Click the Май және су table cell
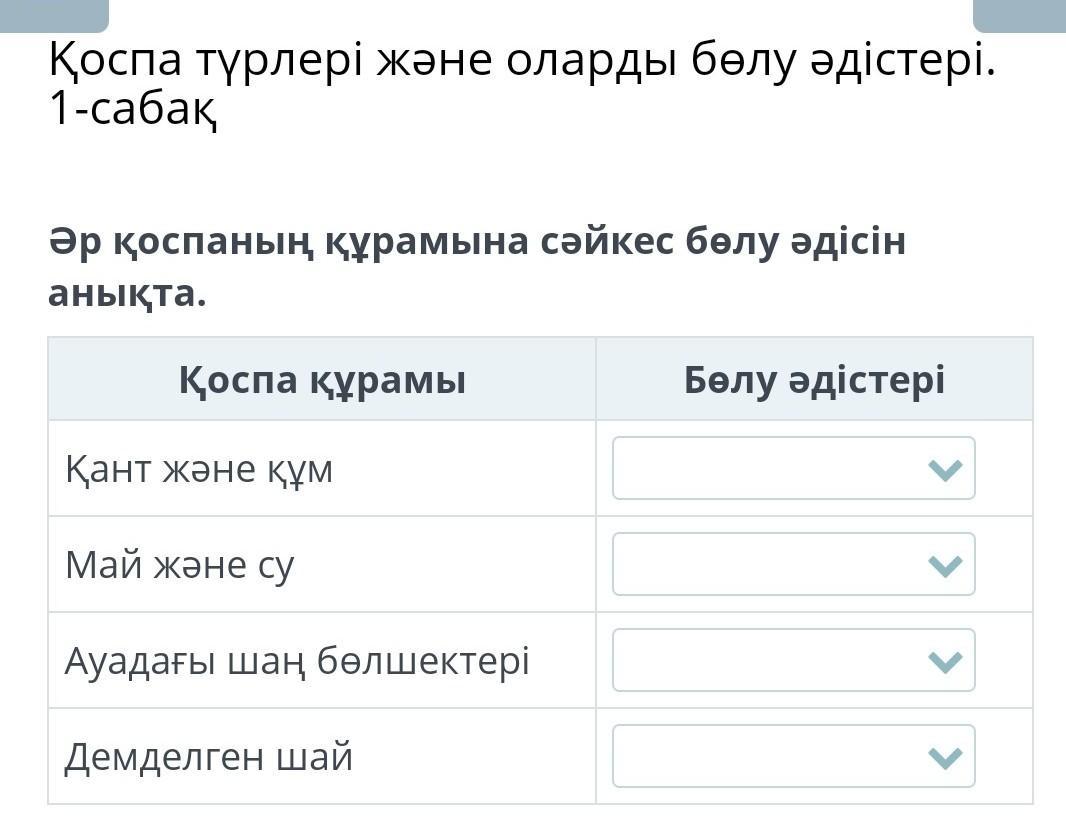The height and width of the screenshot is (833, 1066). tap(322, 564)
